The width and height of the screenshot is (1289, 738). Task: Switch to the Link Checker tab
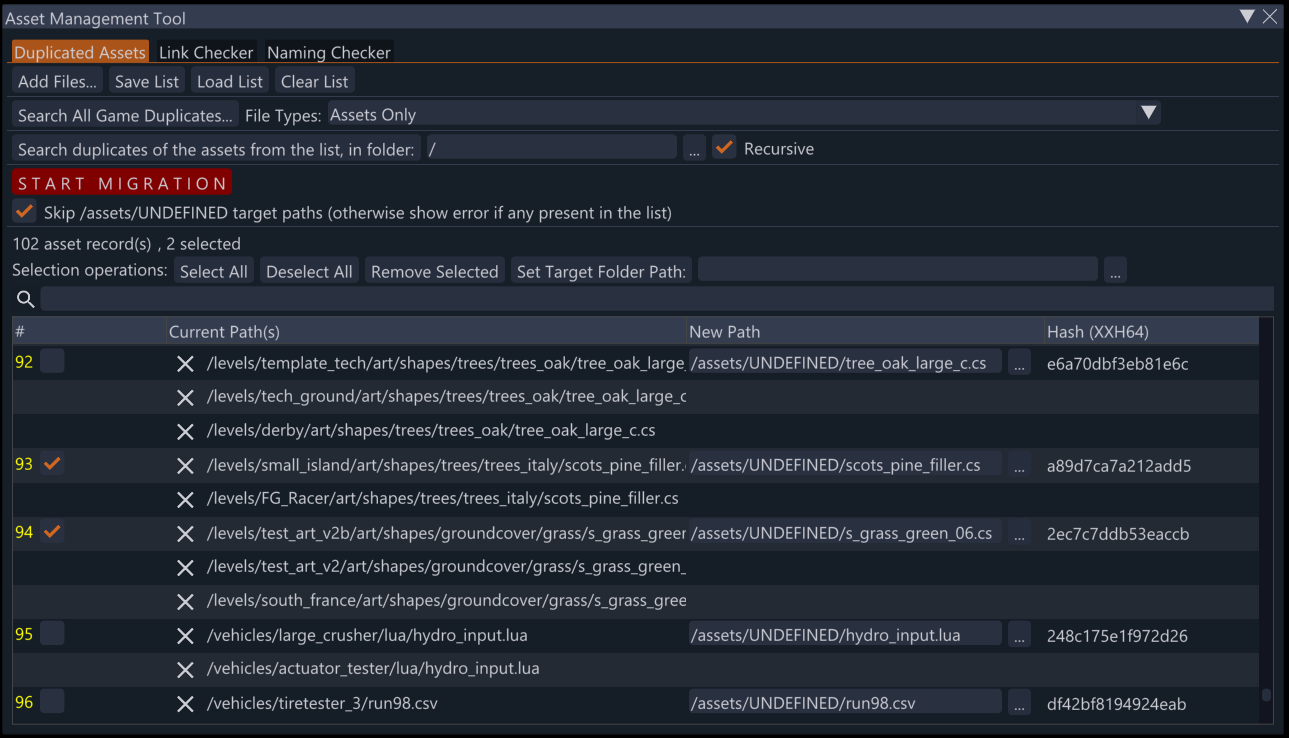[206, 52]
